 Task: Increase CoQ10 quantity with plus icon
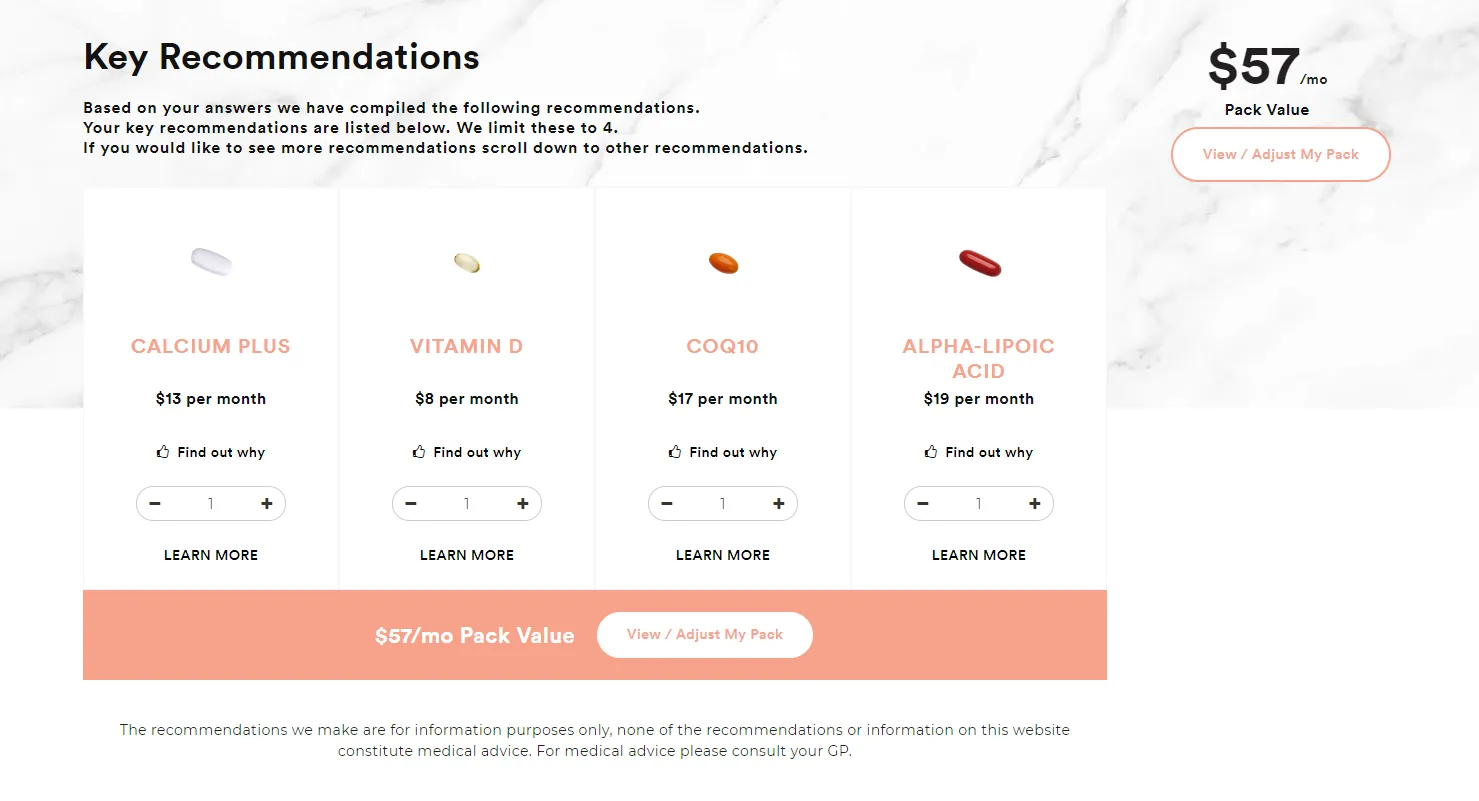pos(779,504)
